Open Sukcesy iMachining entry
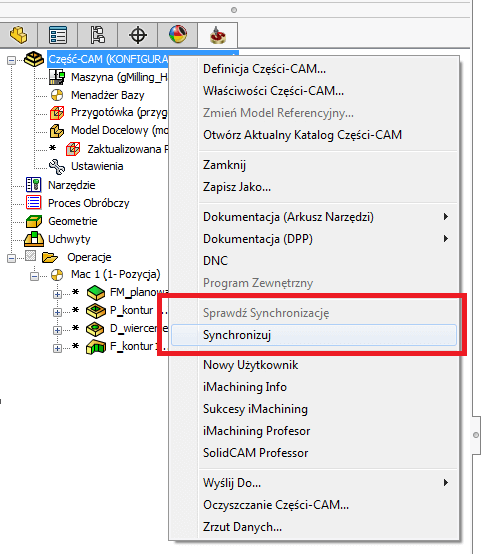 pos(314,409)
